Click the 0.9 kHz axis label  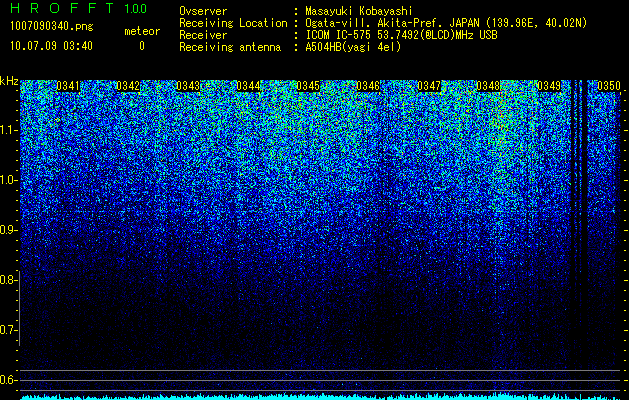point(8,230)
